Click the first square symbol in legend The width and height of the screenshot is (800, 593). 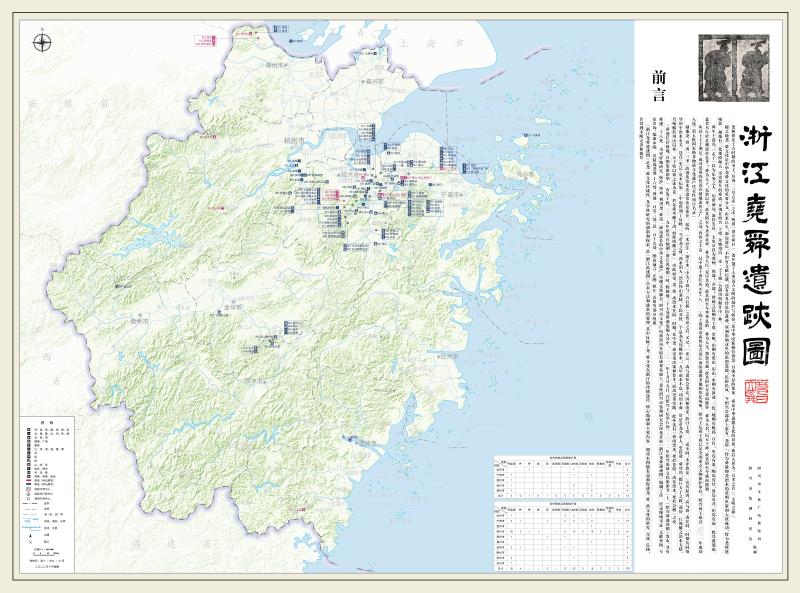28,430
